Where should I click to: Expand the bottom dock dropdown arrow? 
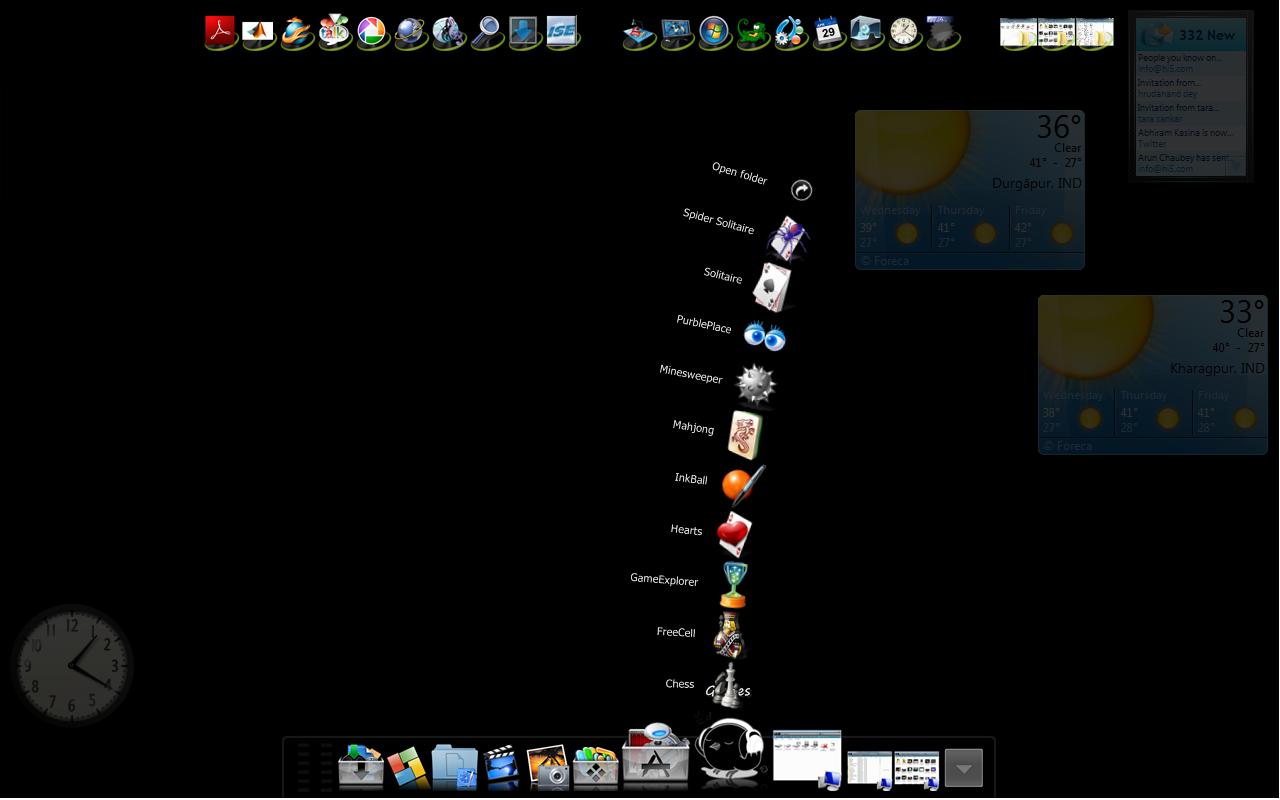click(x=964, y=768)
